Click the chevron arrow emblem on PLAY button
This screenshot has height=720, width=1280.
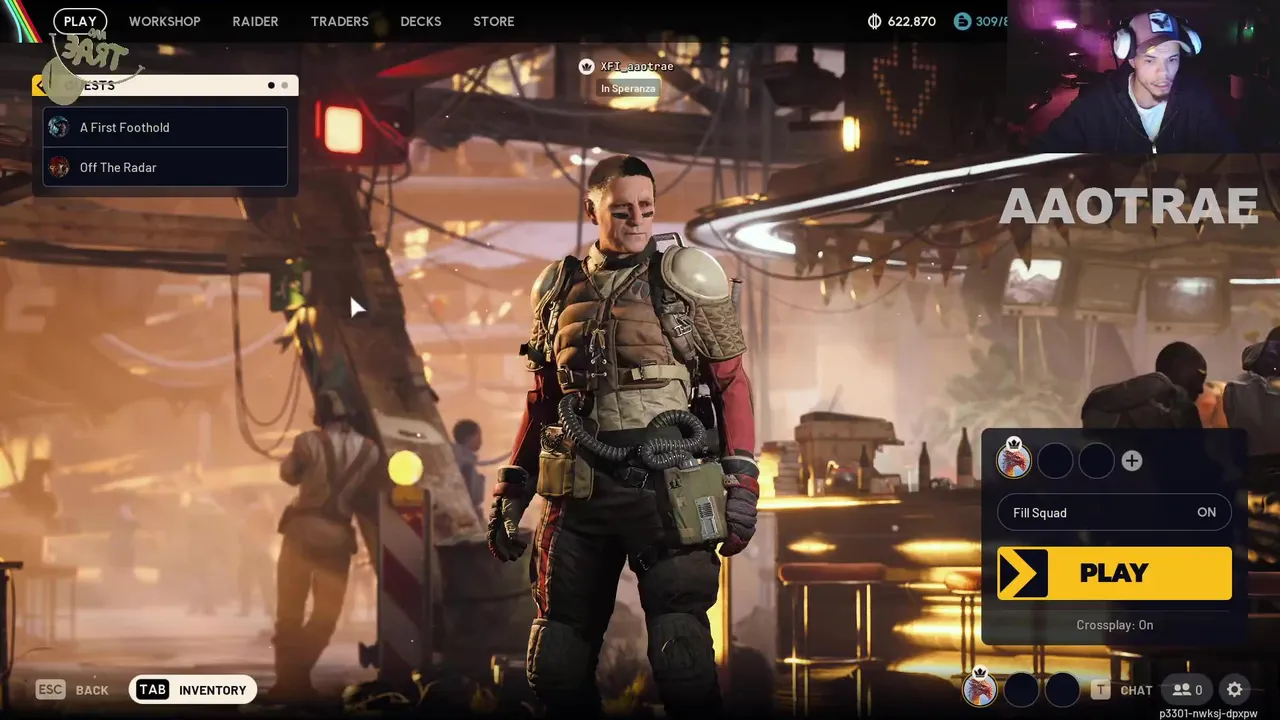[x=1023, y=573]
